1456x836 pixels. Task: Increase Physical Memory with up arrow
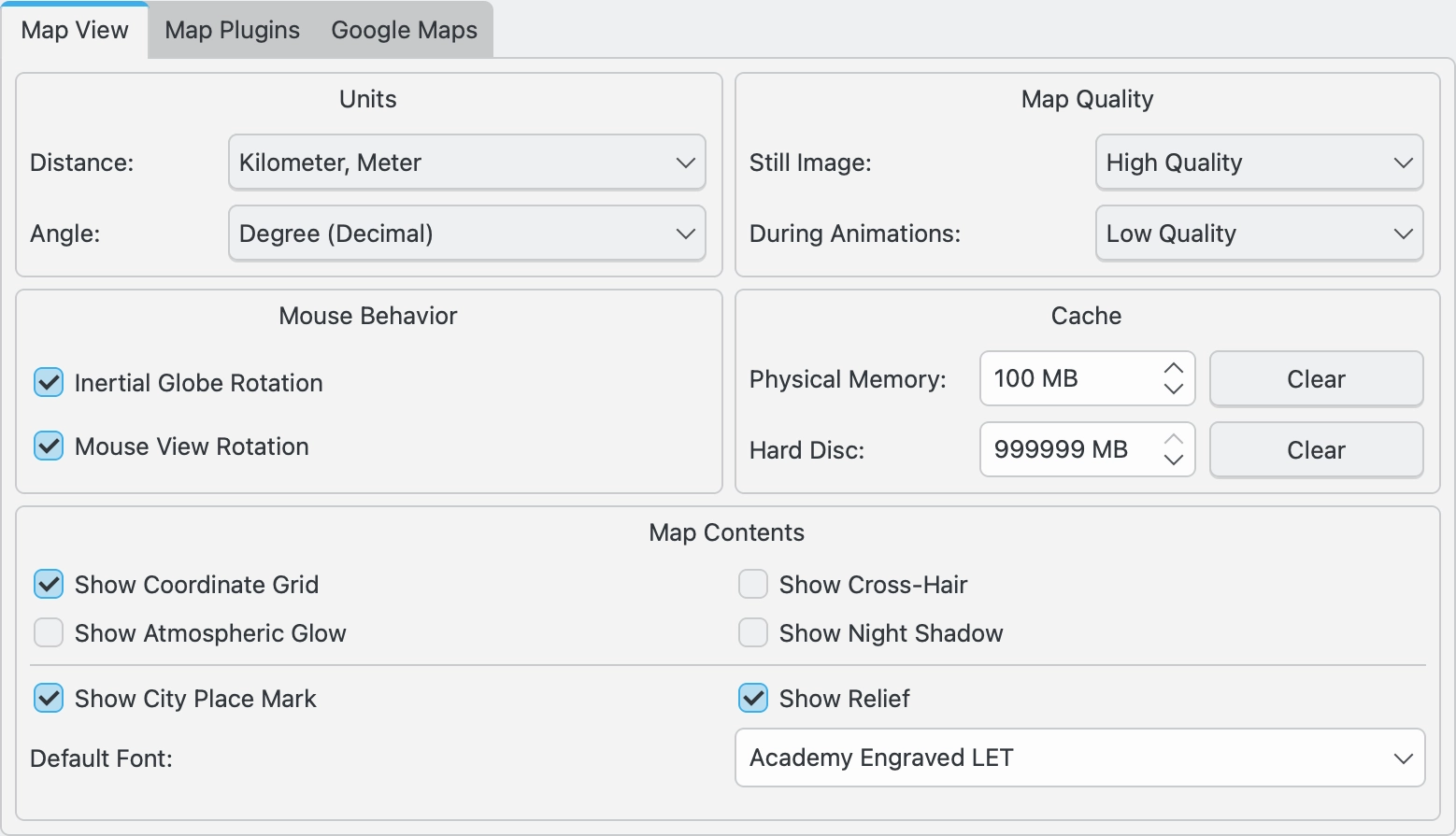pos(1174,368)
